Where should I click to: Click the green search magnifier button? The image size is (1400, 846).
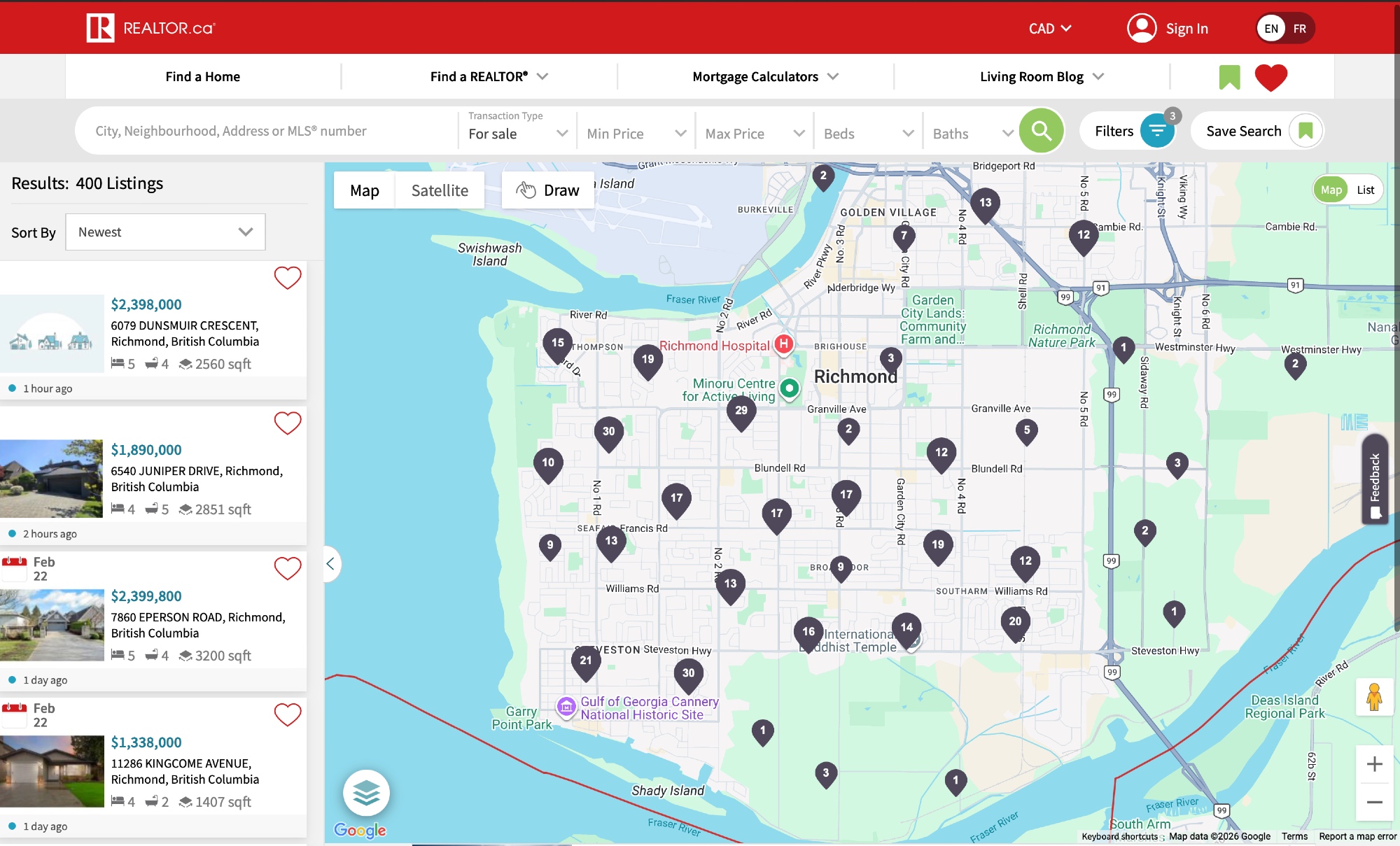tap(1041, 131)
